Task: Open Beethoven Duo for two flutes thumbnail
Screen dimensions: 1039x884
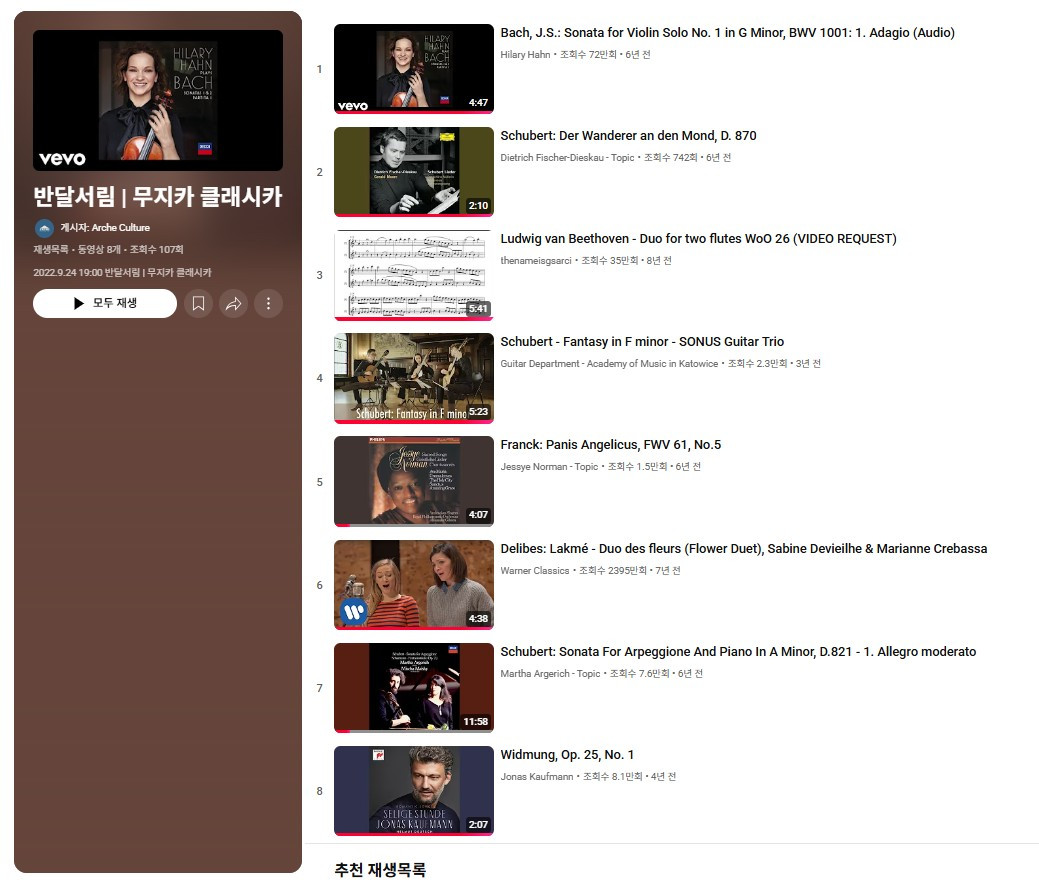Action: point(413,275)
